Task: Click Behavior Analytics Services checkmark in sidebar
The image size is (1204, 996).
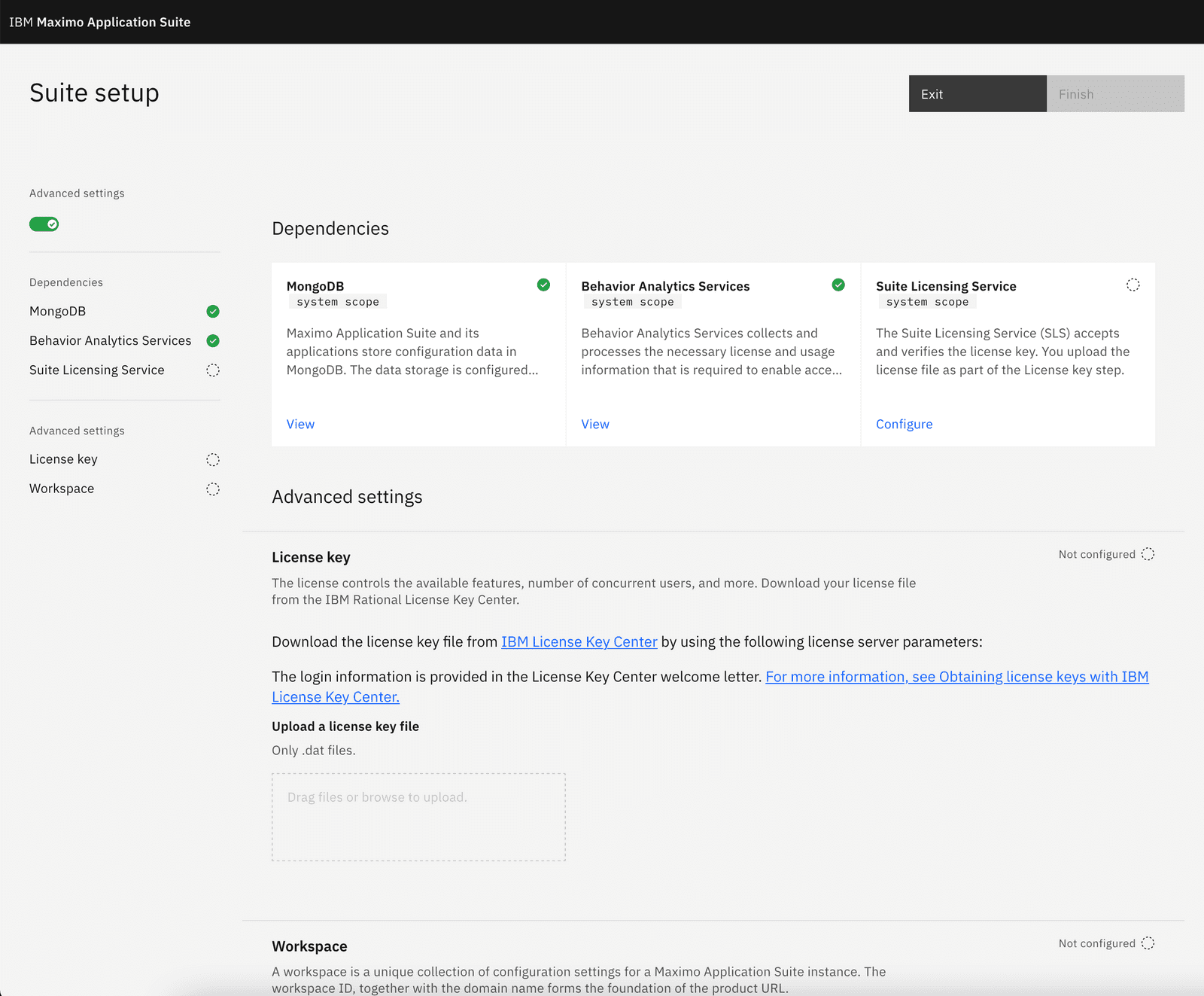Action: (x=213, y=340)
